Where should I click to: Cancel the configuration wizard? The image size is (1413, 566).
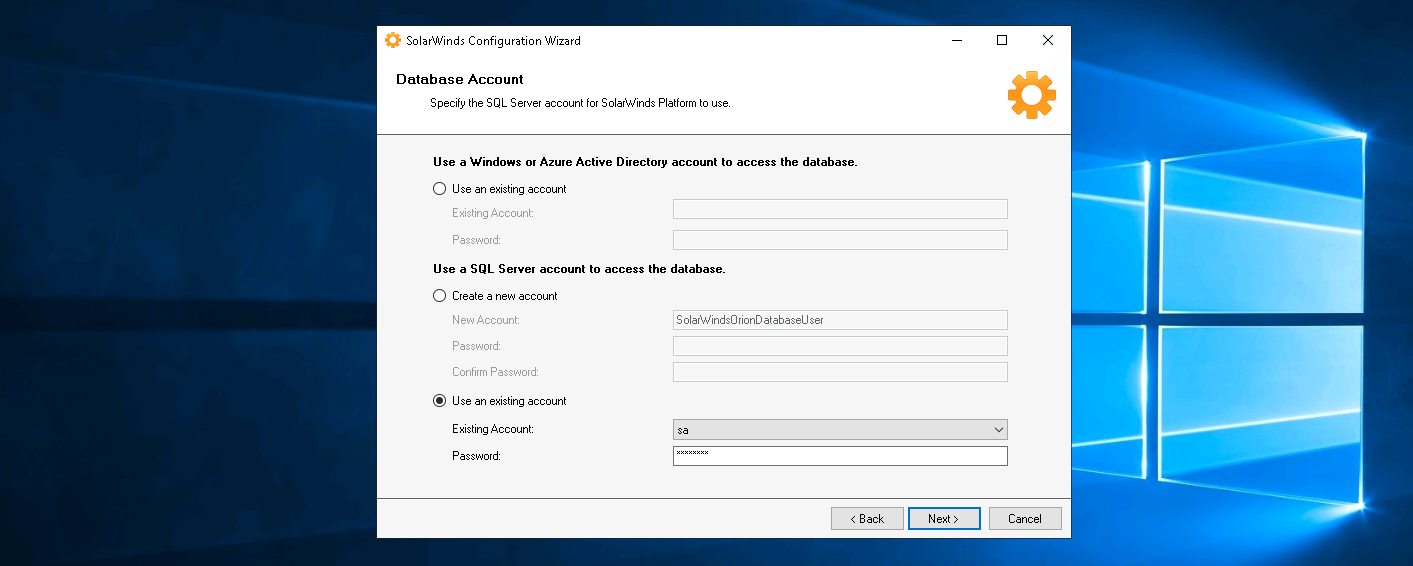click(x=1024, y=519)
